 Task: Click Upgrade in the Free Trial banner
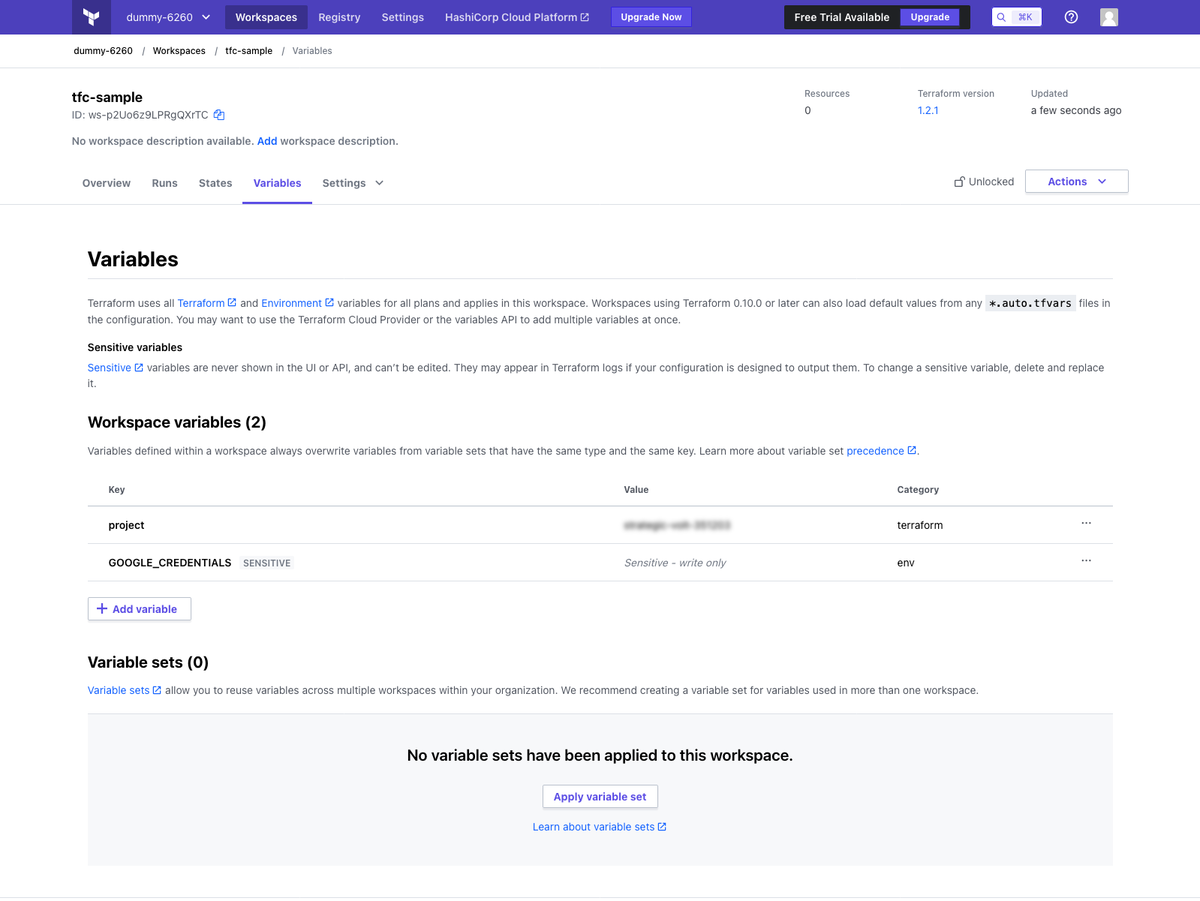click(930, 17)
